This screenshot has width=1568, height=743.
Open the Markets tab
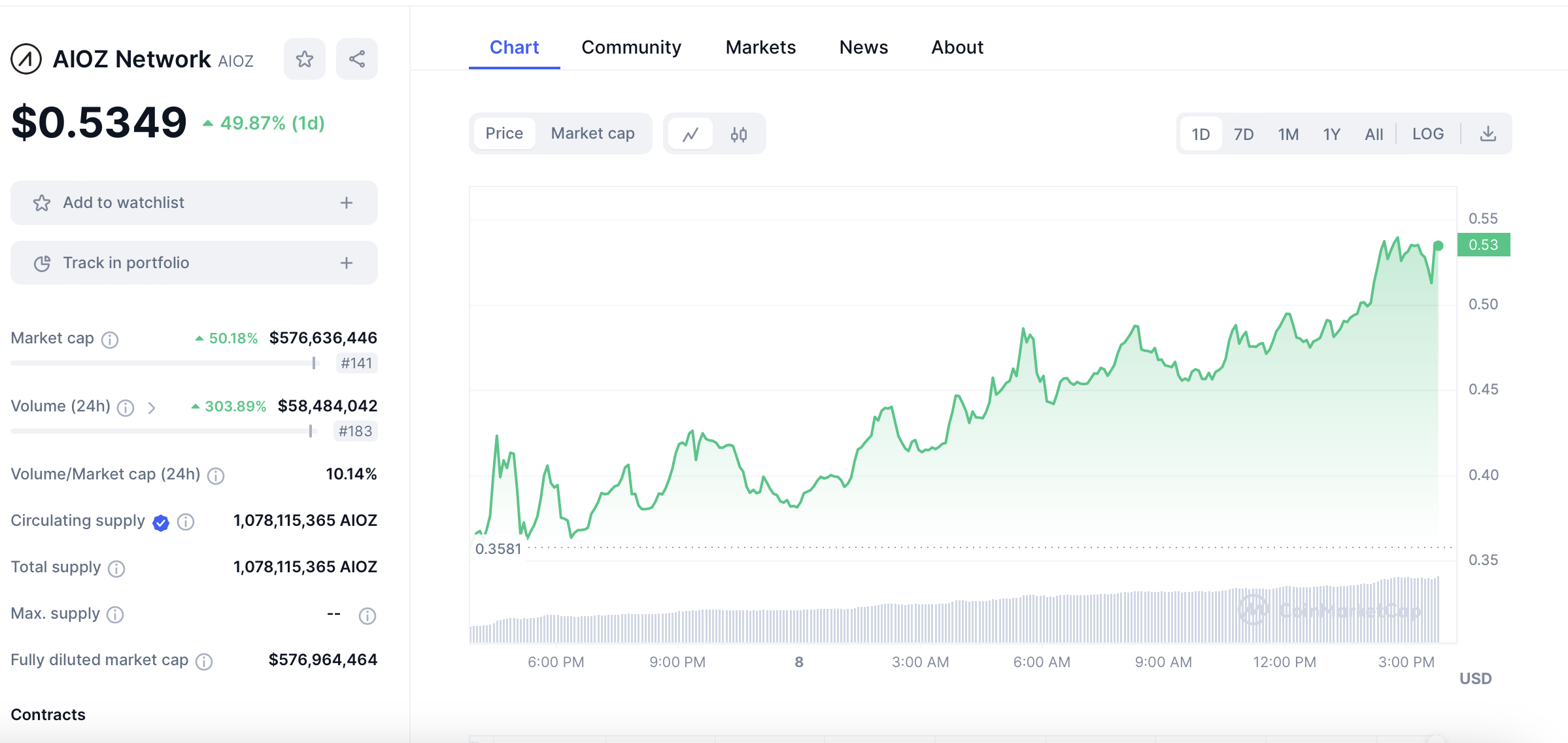(x=760, y=47)
